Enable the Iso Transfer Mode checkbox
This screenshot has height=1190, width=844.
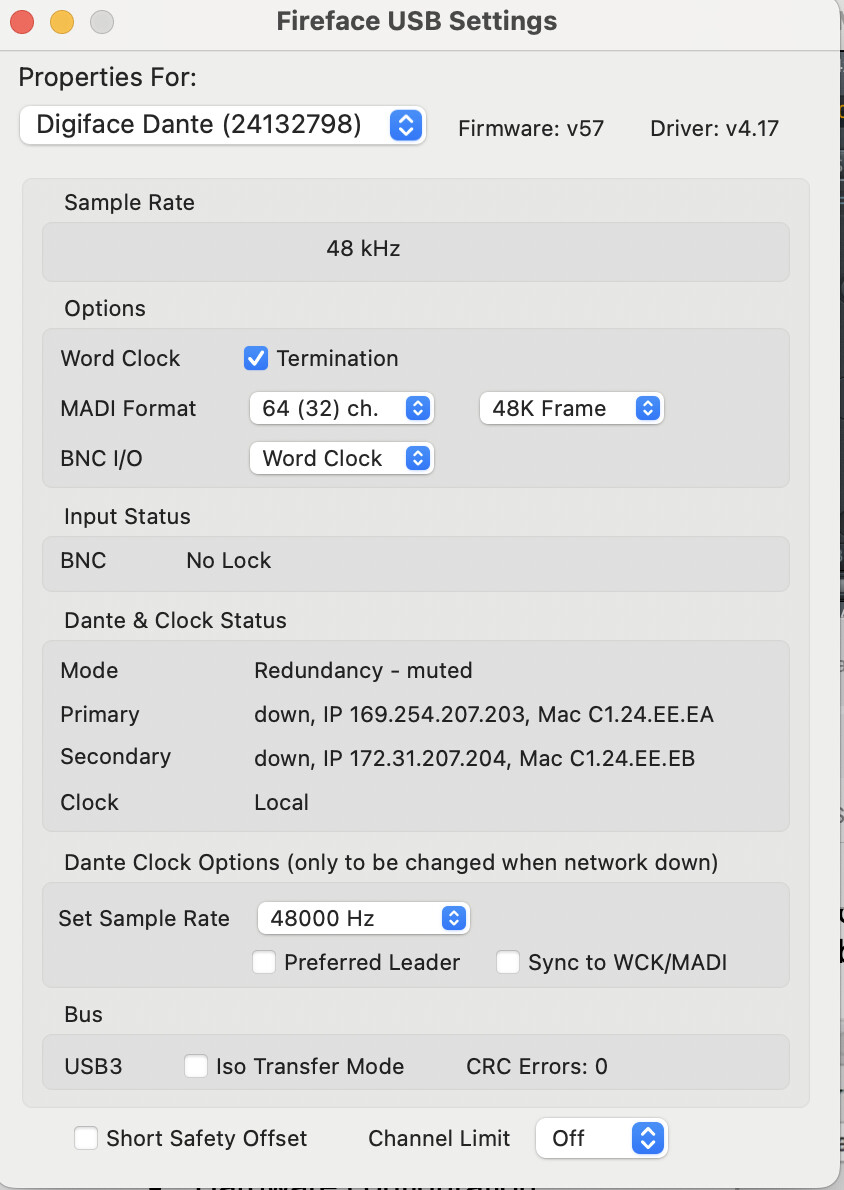tap(196, 1066)
